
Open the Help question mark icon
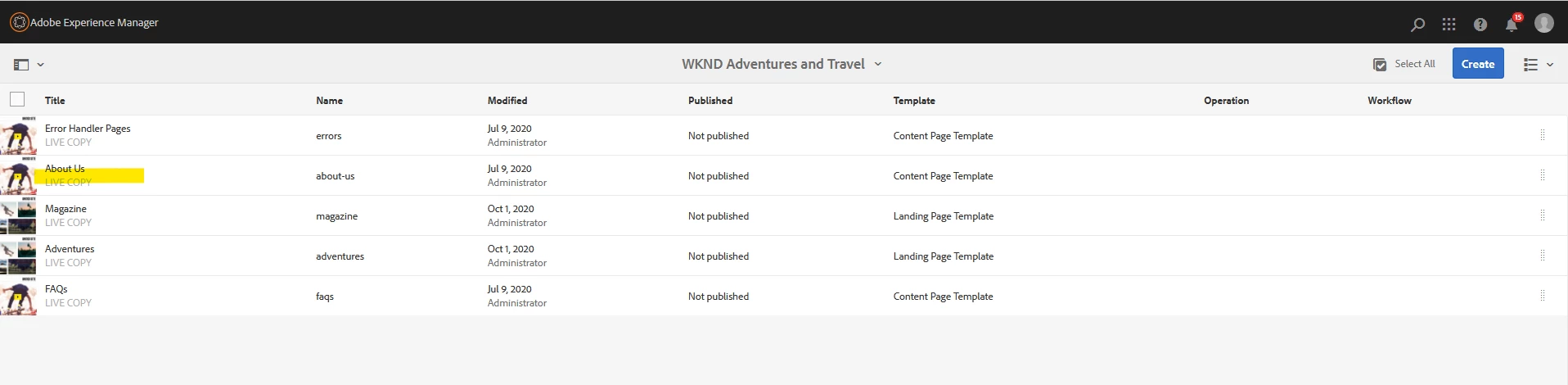1480,25
